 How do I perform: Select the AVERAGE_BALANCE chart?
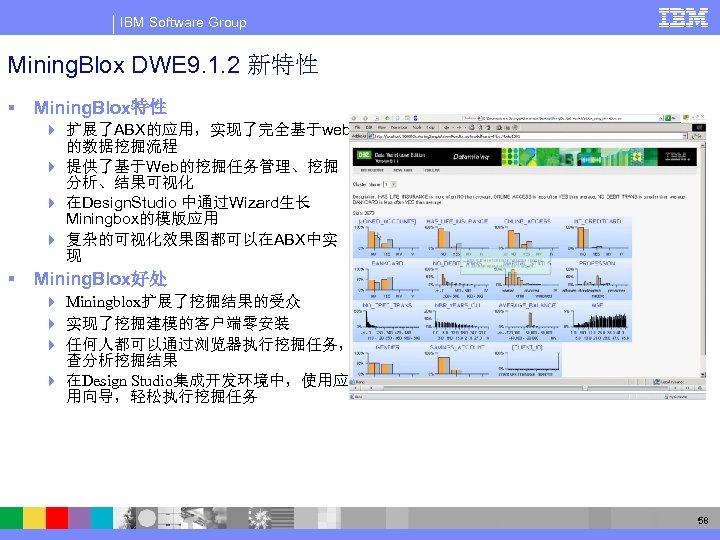click(x=527, y=321)
